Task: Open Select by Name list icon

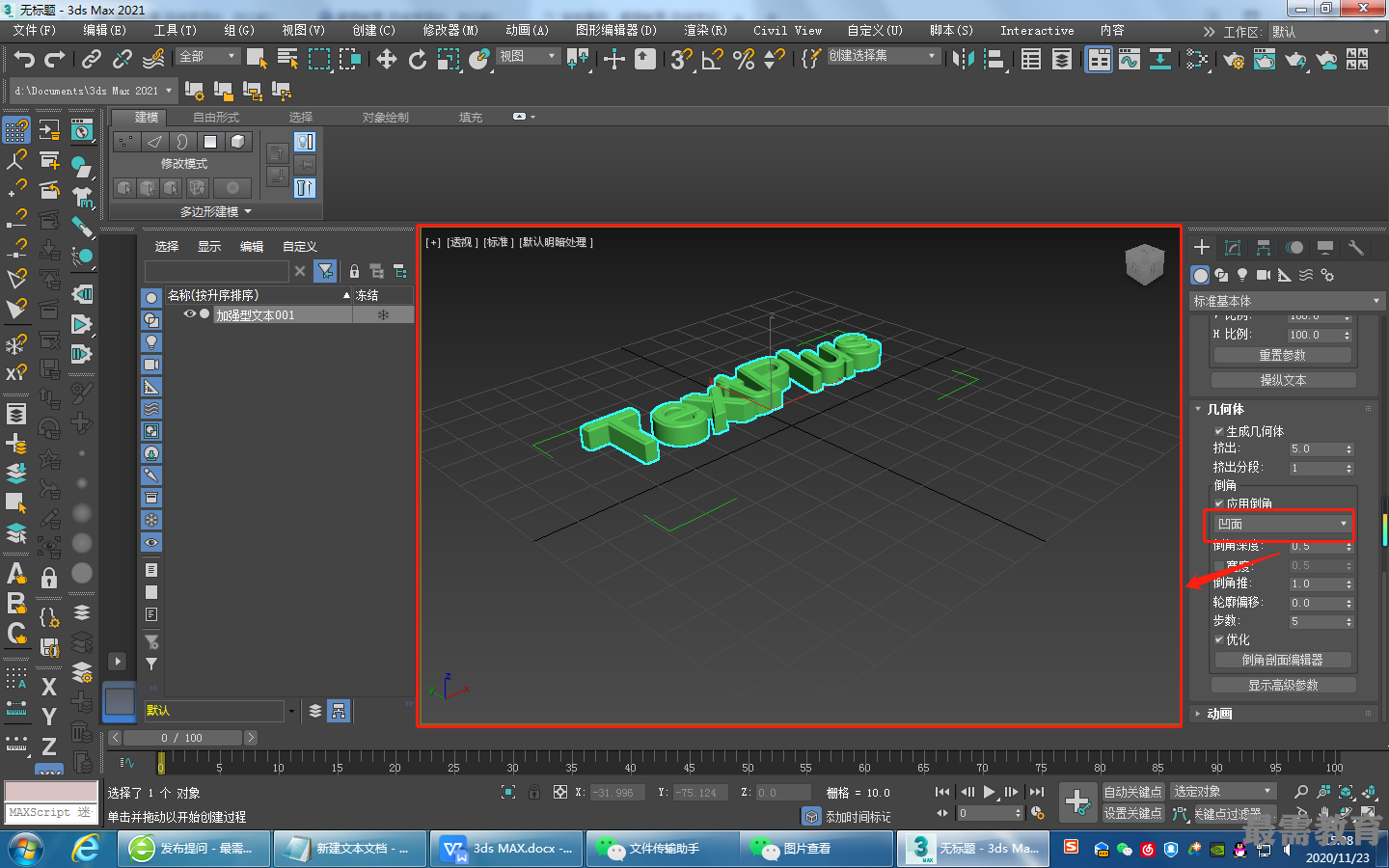Action: point(287,60)
